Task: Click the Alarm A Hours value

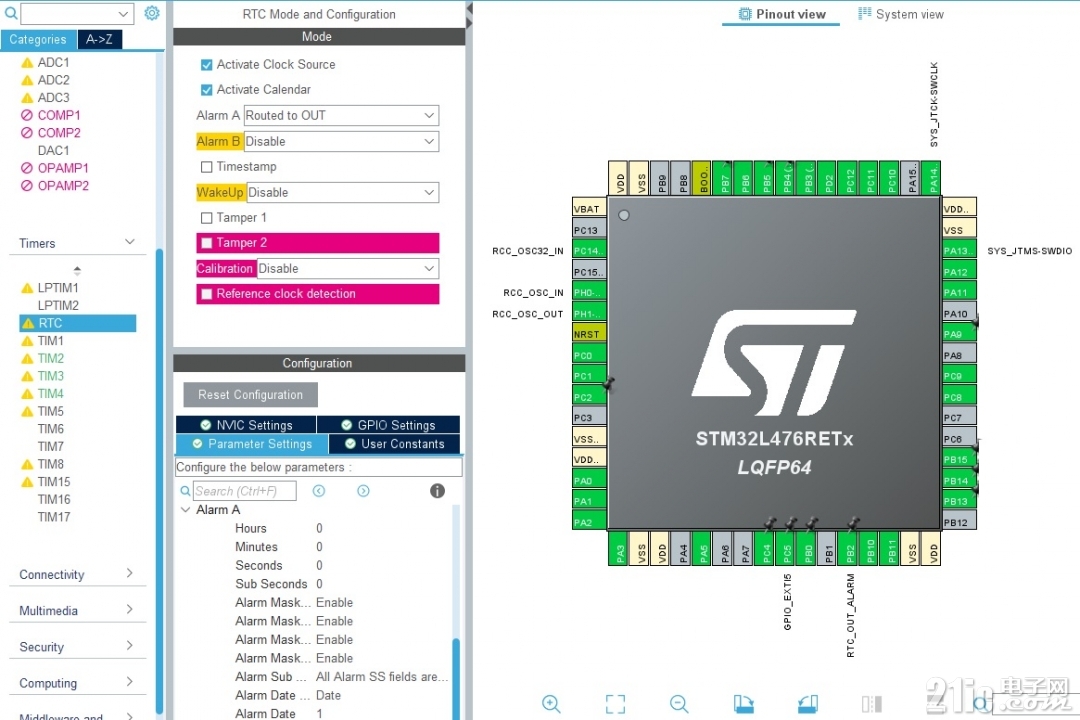Action: 319,528
